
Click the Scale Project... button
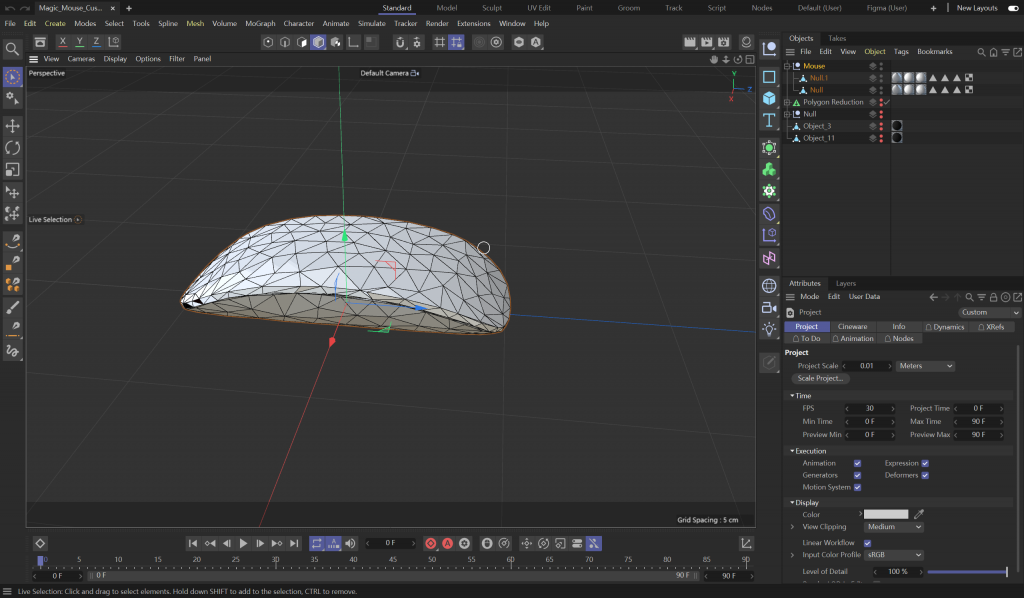coord(820,379)
